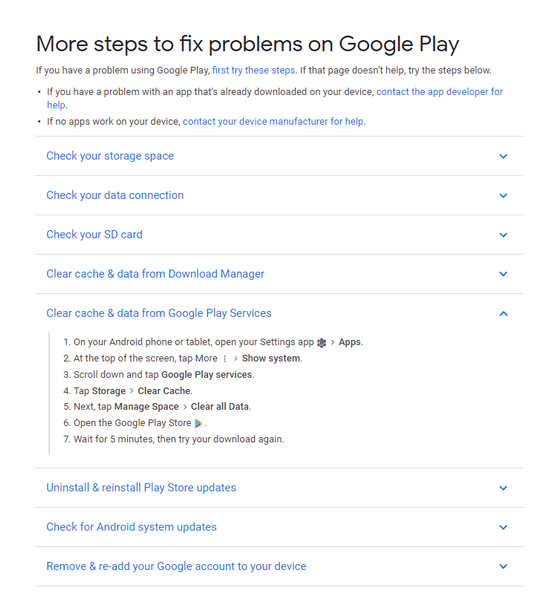This screenshot has width=546, height=599.
Task: Click the 'Check your storage space' heading
Action: tap(110, 156)
